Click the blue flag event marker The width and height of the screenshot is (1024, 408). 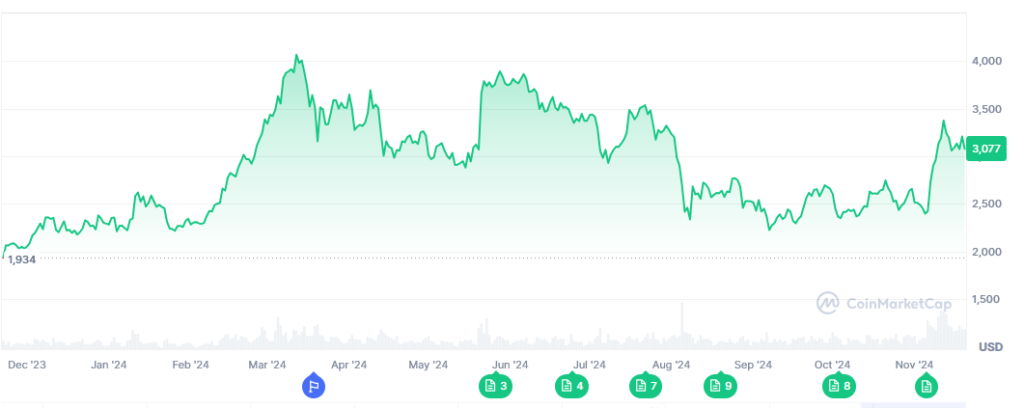(313, 385)
